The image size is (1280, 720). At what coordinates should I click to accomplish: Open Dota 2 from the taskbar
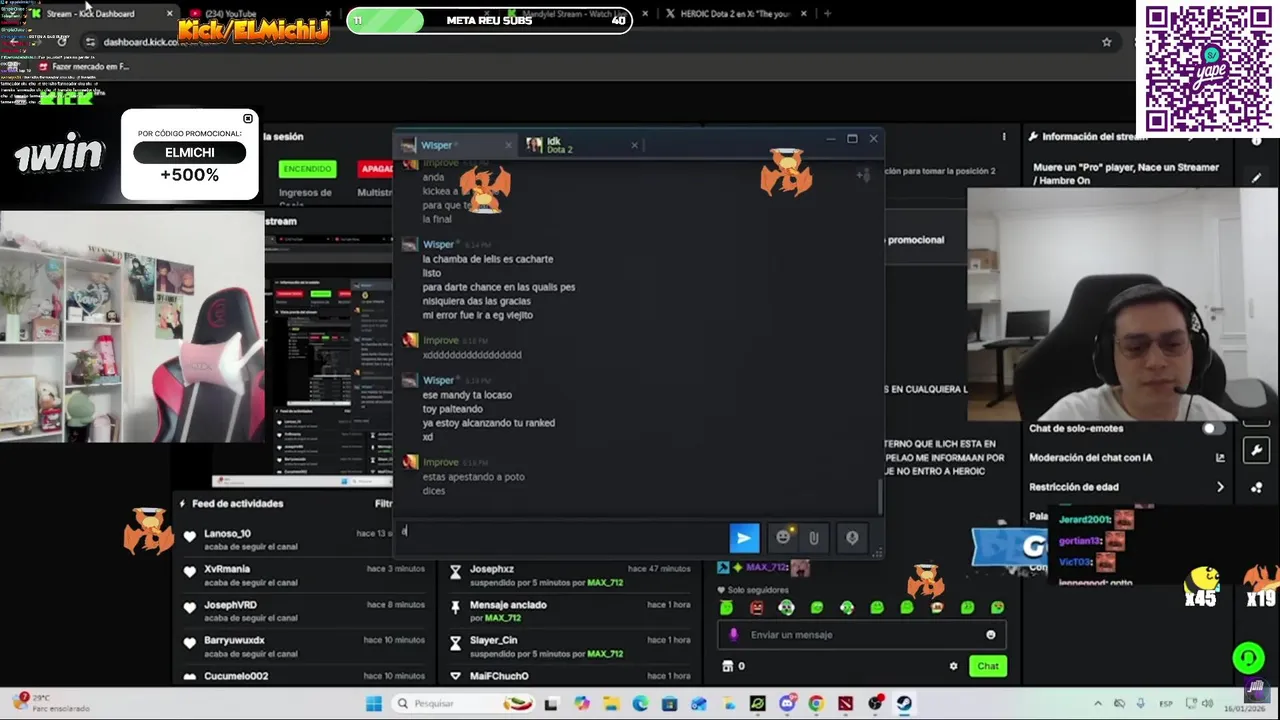pyautogui.click(x=845, y=704)
